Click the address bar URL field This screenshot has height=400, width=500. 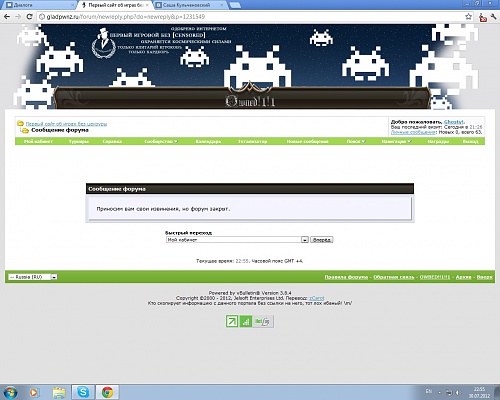(x=250, y=17)
